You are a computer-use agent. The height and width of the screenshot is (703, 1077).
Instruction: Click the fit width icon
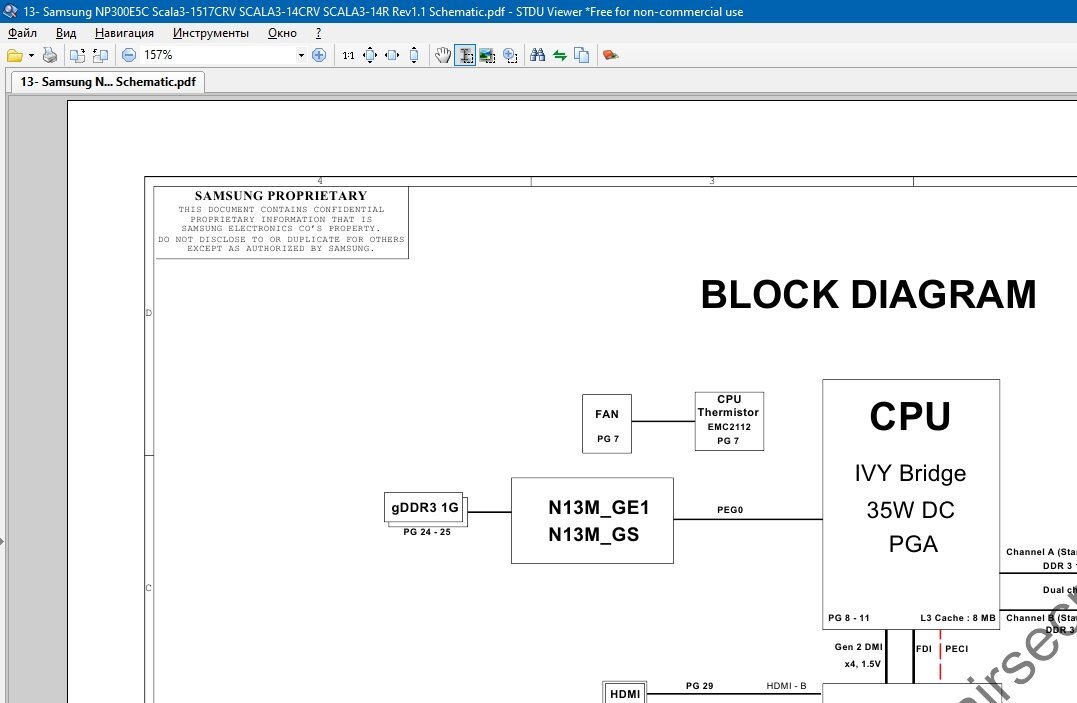click(392, 55)
